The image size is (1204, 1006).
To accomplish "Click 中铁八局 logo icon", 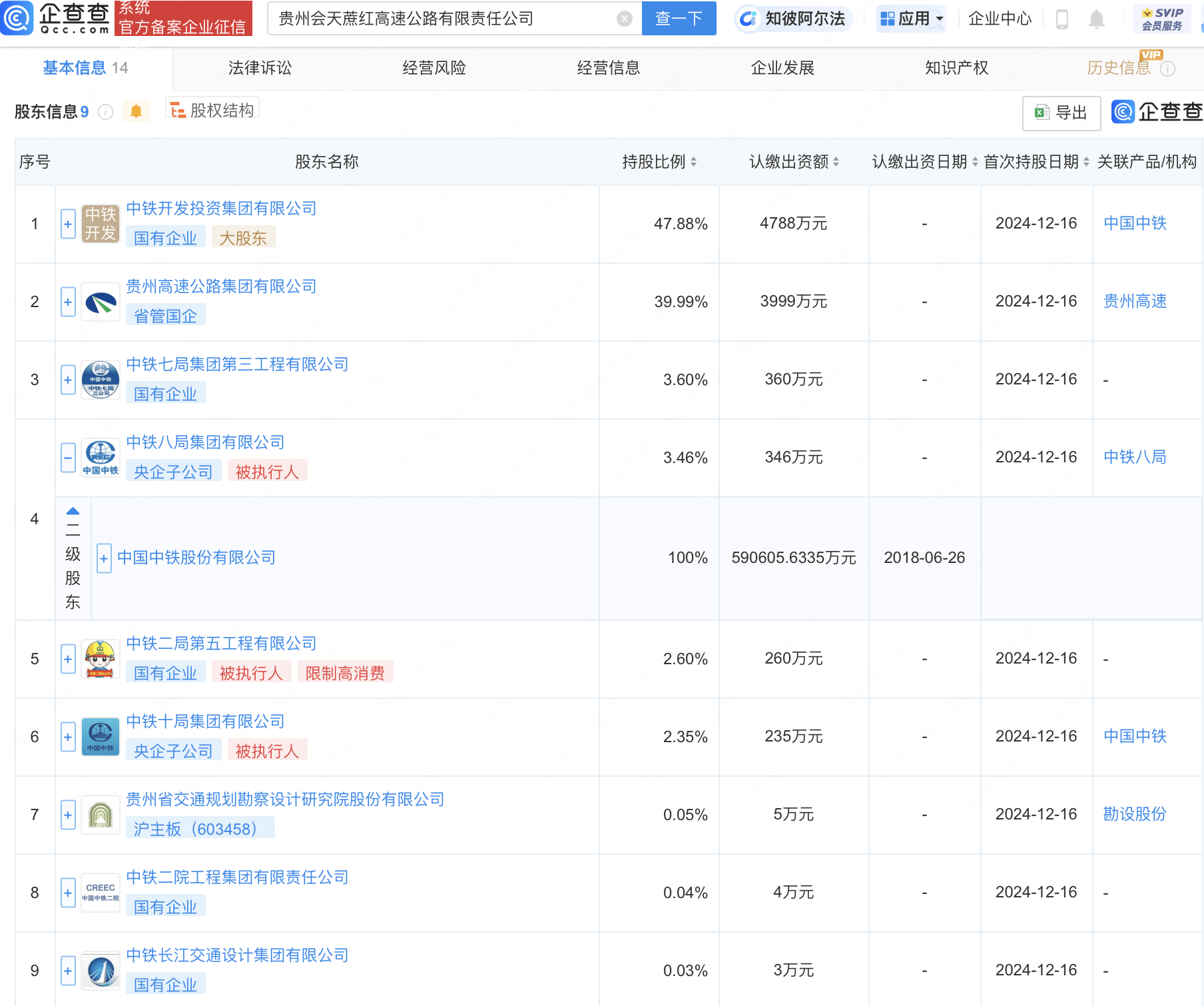I will tap(101, 458).
